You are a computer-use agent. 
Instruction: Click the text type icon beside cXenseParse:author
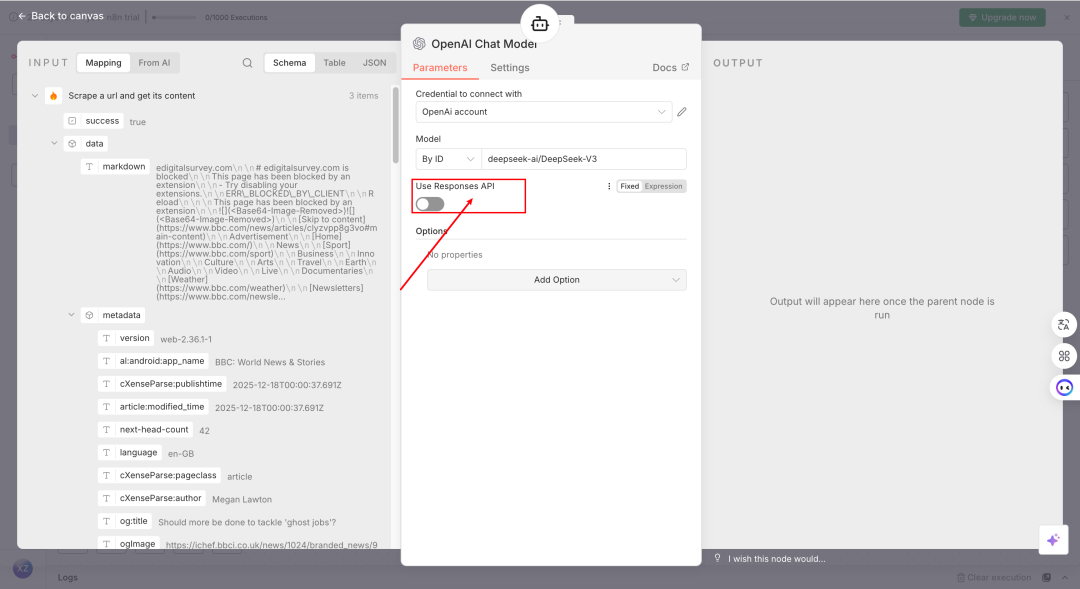tap(107, 498)
